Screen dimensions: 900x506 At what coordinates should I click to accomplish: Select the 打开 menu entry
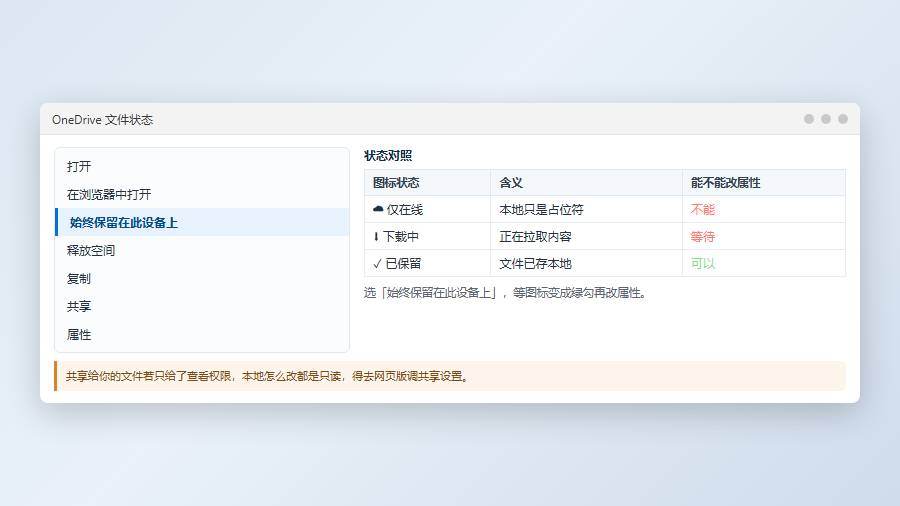coord(202,166)
